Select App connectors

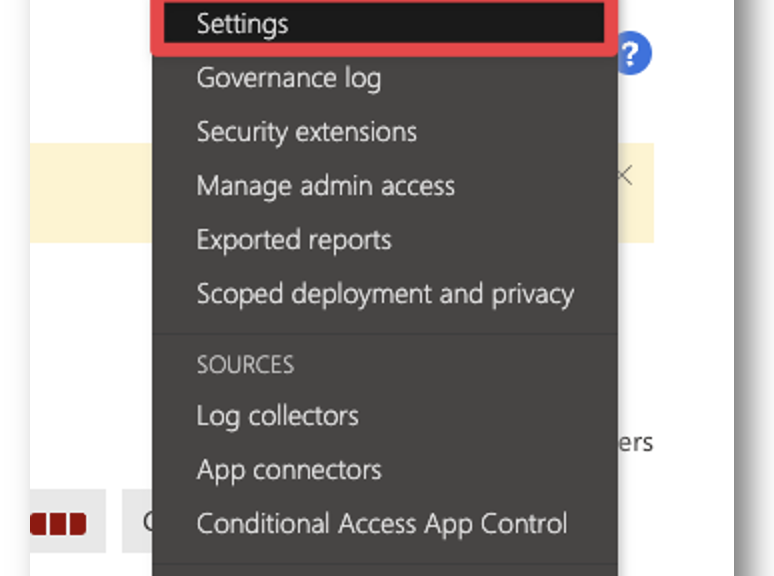click(x=289, y=470)
